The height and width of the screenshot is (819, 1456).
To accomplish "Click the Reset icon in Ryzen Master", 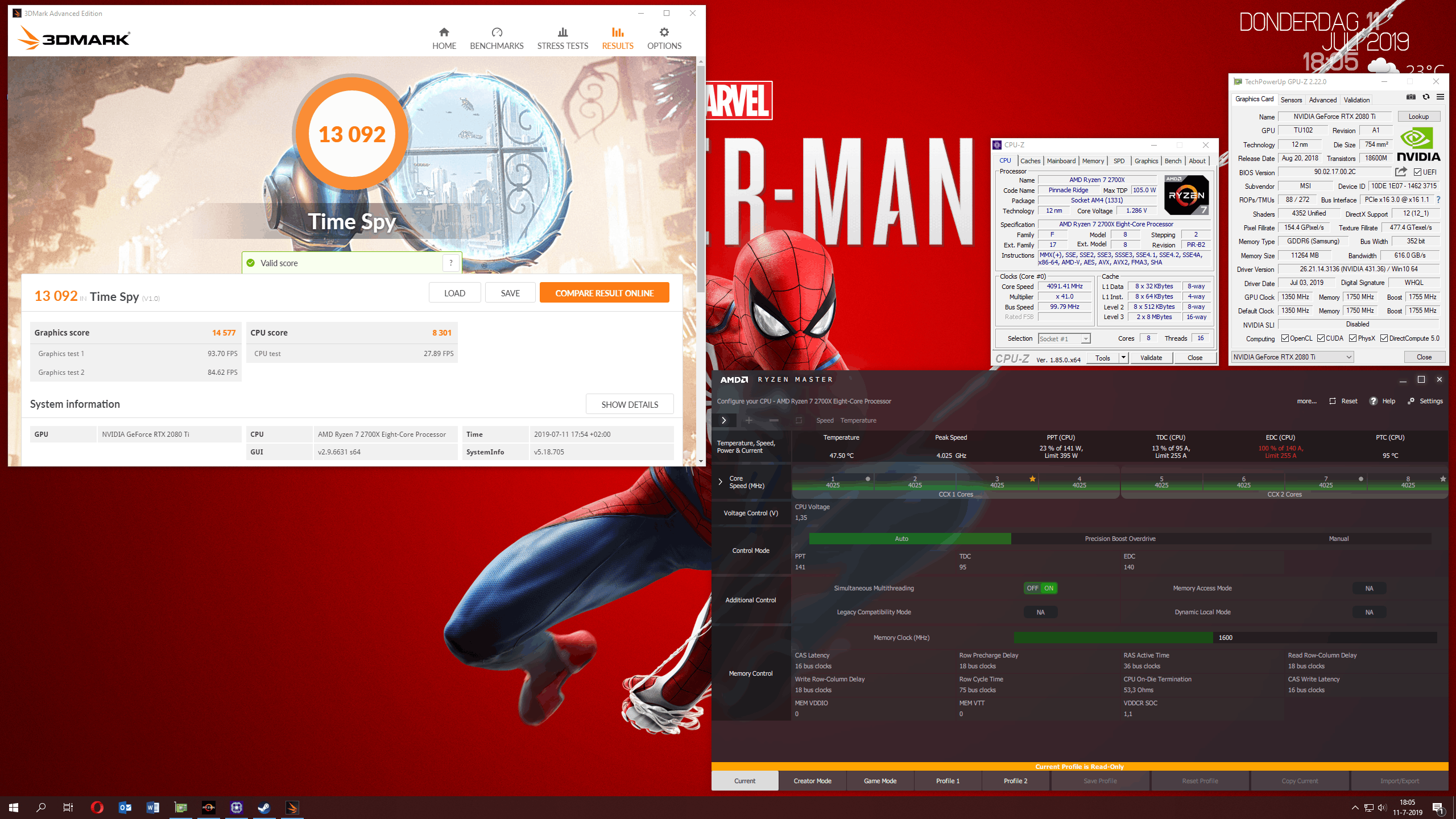I will coord(1332,401).
